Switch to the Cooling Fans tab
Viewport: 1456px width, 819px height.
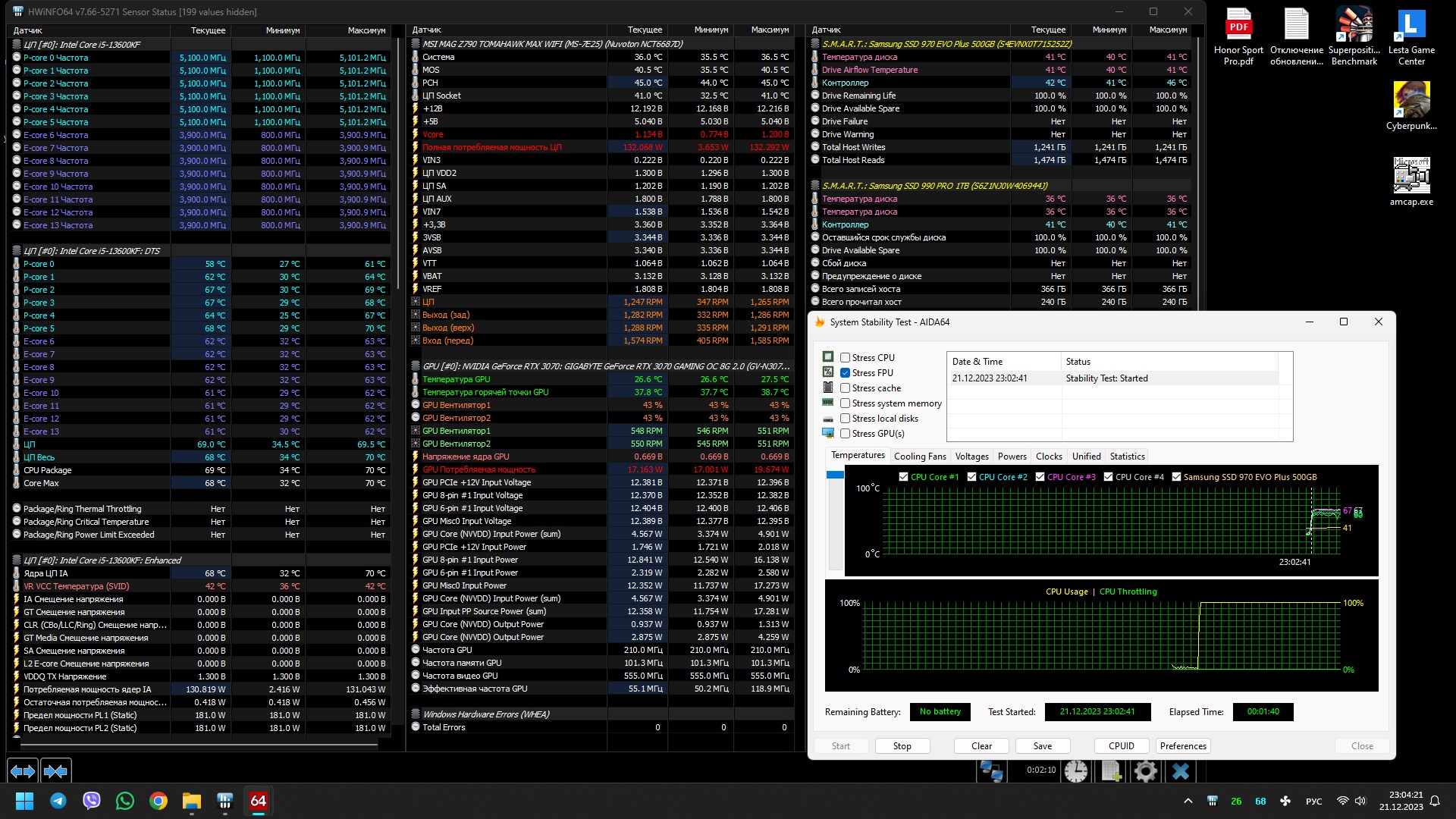pos(919,457)
